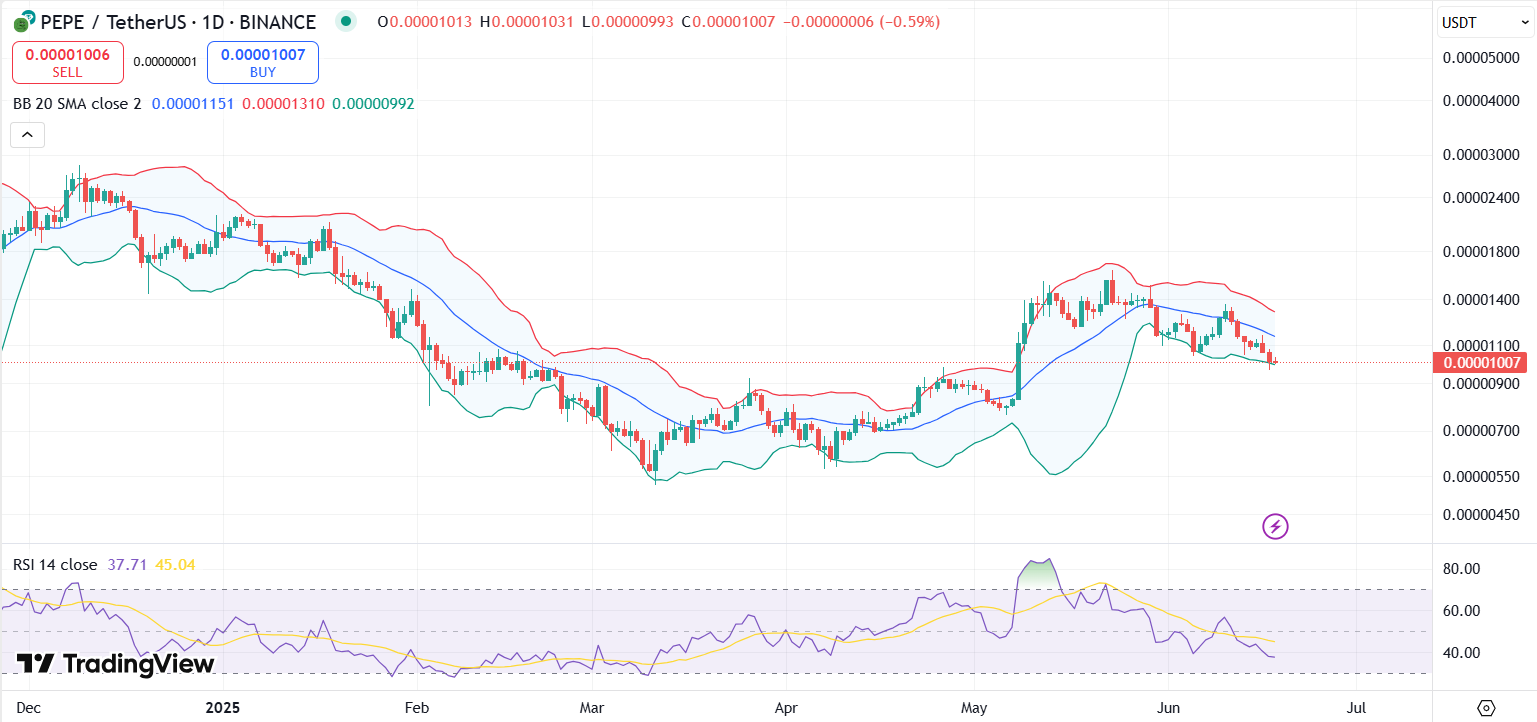Click the PEPE coin logo icon

coord(24,21)
